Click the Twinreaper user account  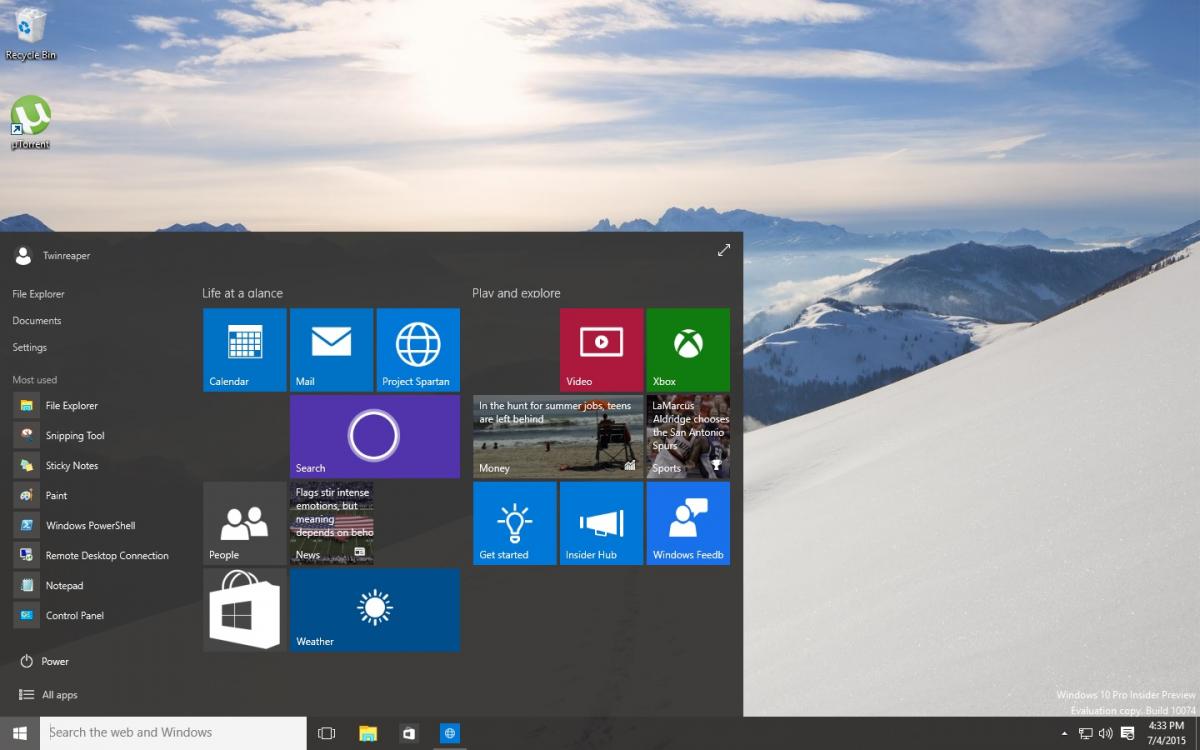click(x=53, y=256)
